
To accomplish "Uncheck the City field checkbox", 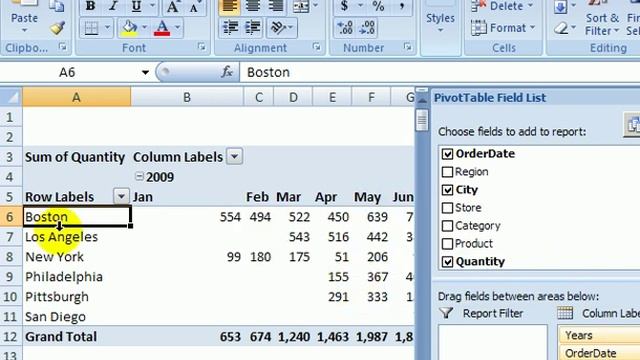I will [x=447, y=190].
